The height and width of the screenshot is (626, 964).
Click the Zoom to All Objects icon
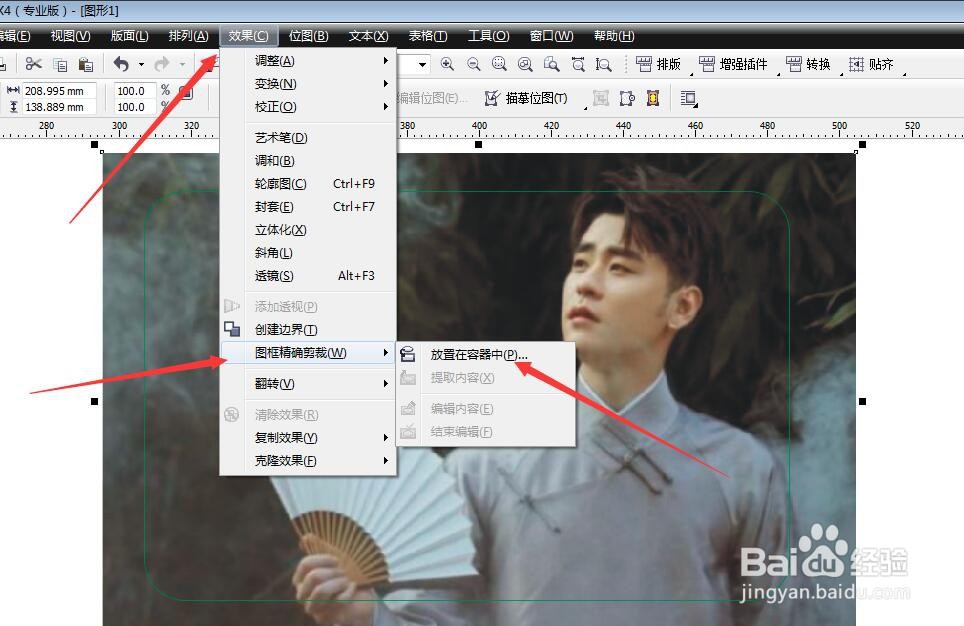pos(525,64)
